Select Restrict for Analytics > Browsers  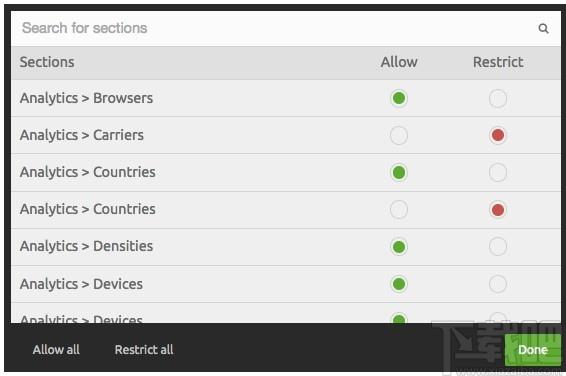[498, 98]
